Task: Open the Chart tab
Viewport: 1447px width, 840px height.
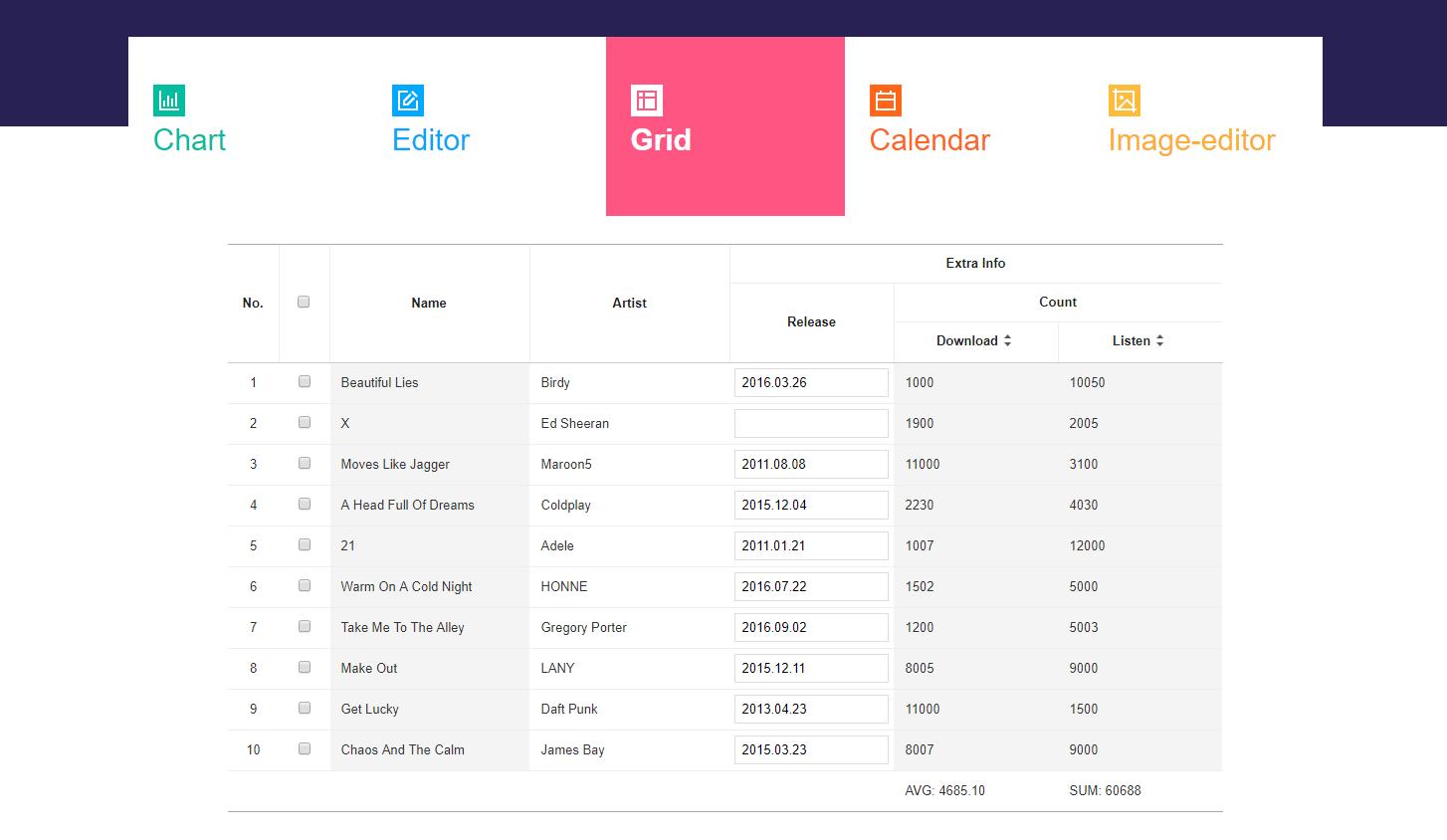Action: click(x=248, y=126)
